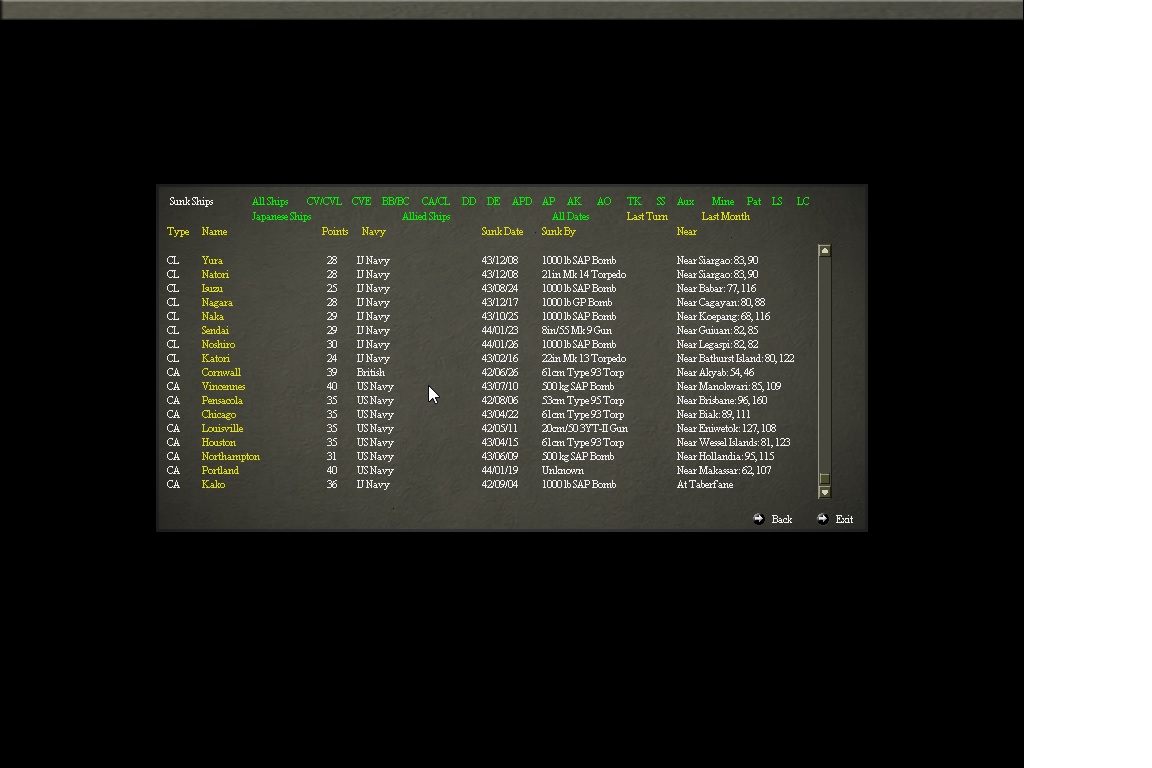Filter by DD destroyers

(469, 201)
